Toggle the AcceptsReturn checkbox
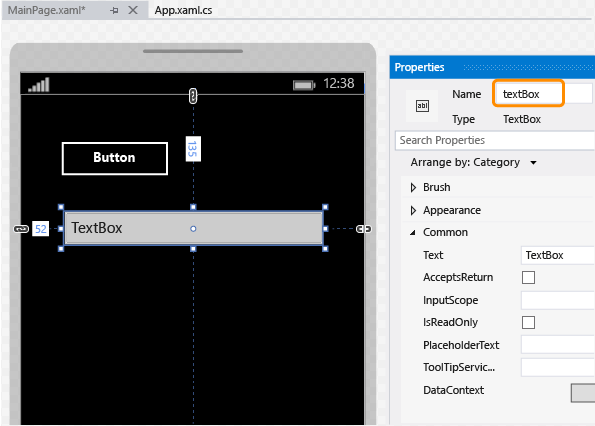 tap(528, 277)
